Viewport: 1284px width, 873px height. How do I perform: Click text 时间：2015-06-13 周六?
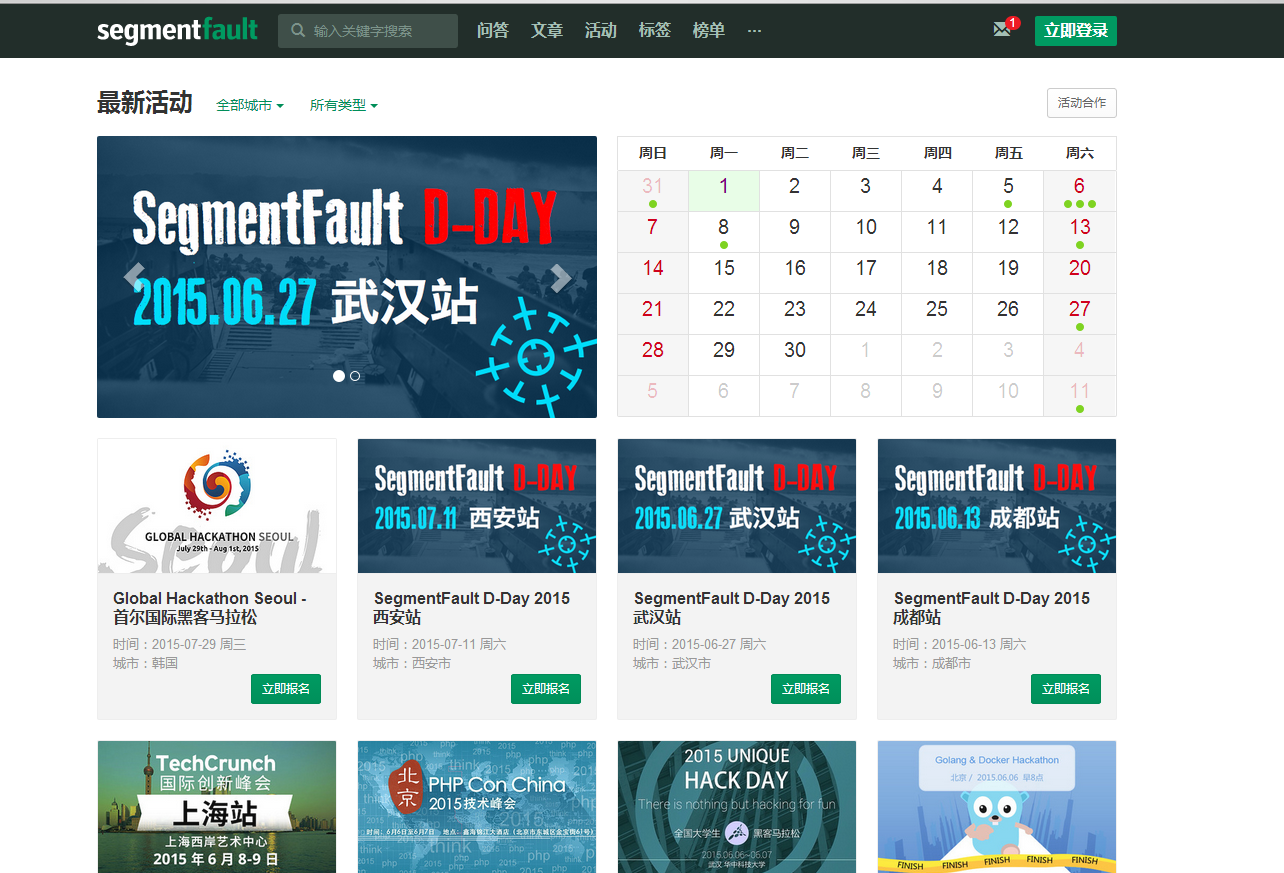pos(959,644)
